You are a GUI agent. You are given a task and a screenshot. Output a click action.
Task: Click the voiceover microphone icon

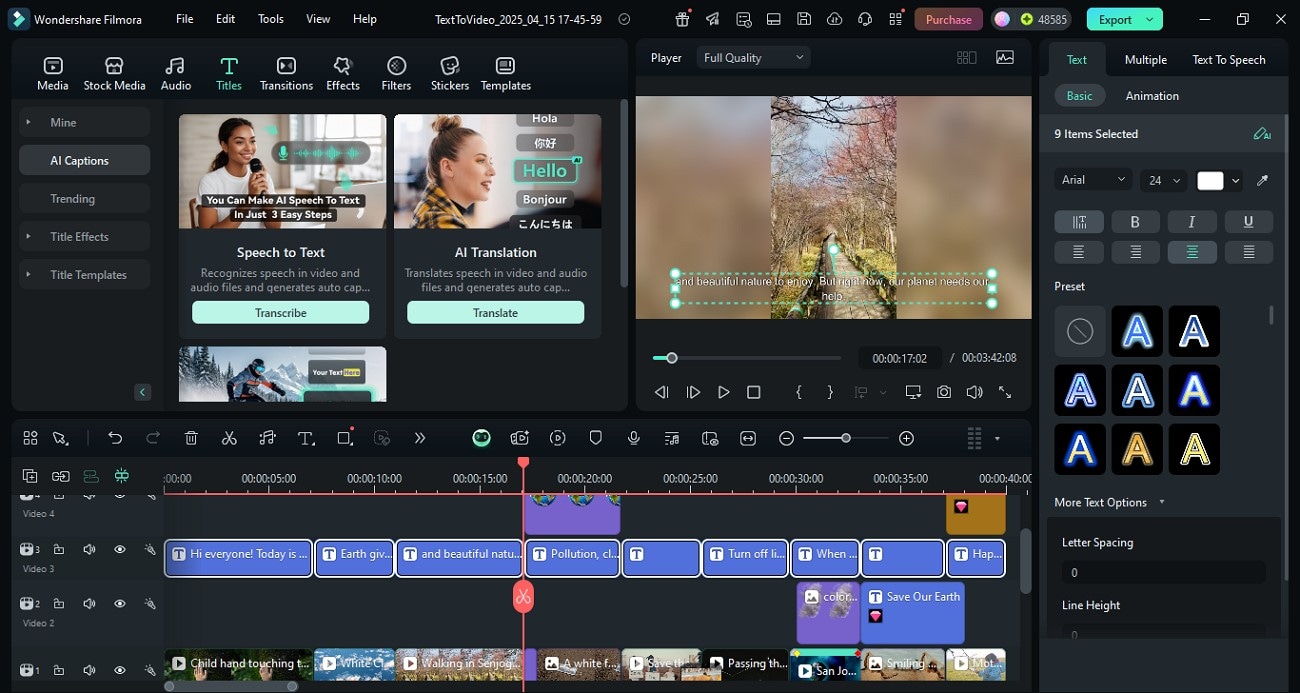tap(633, 438)
